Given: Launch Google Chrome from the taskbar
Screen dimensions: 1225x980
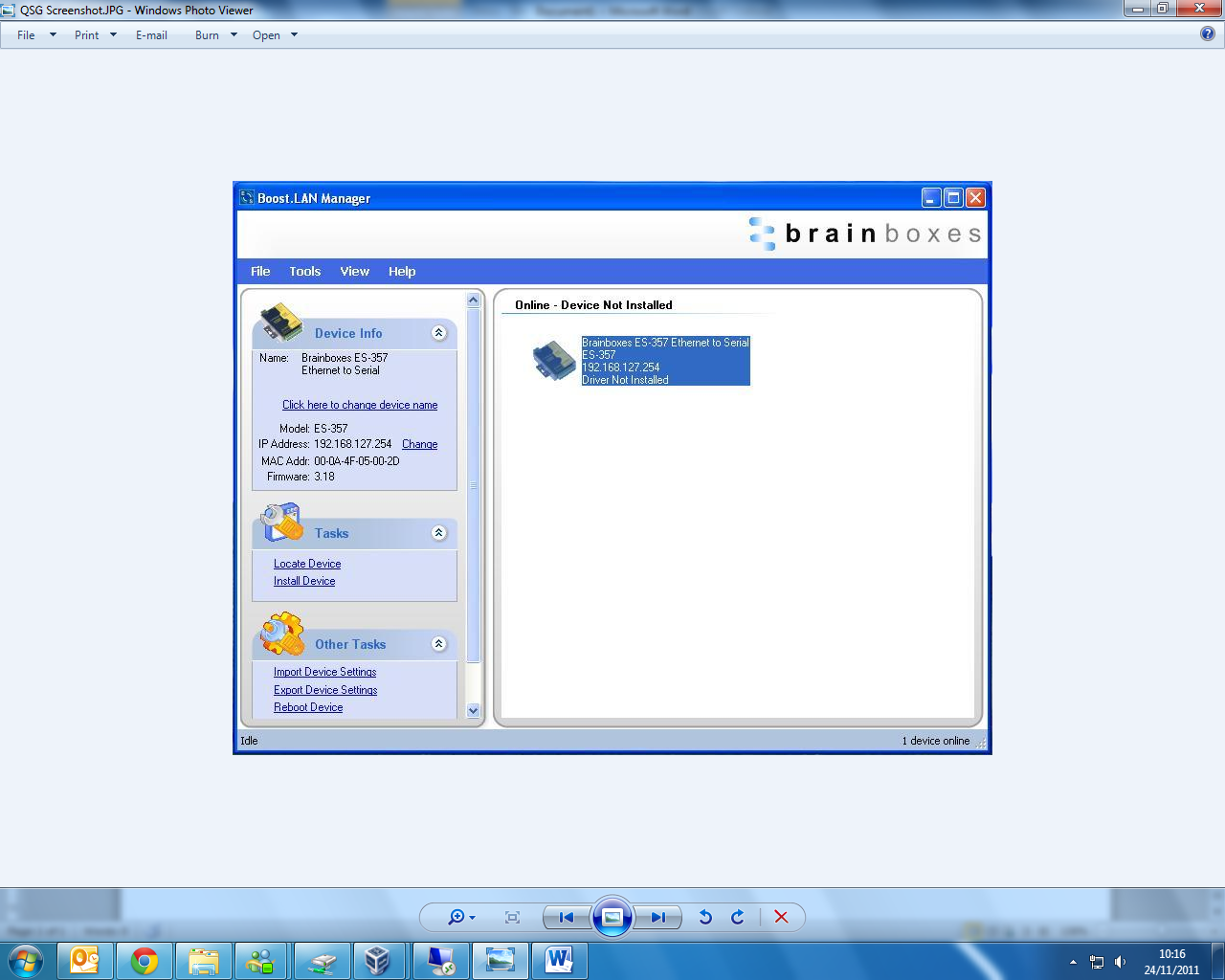Looking at the screenshot, I should [145, 960].
